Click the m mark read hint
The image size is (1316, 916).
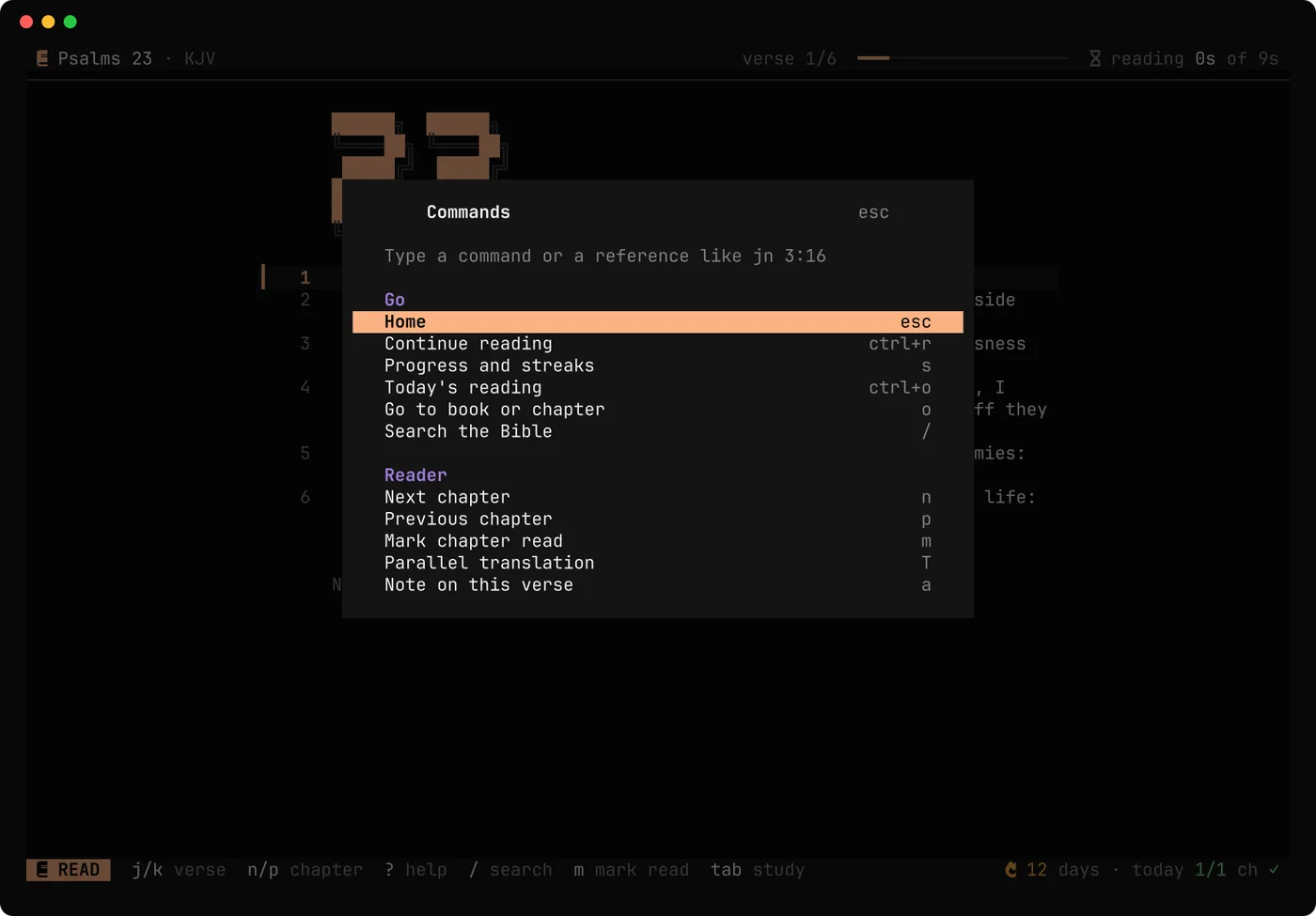tap(631, 870)
